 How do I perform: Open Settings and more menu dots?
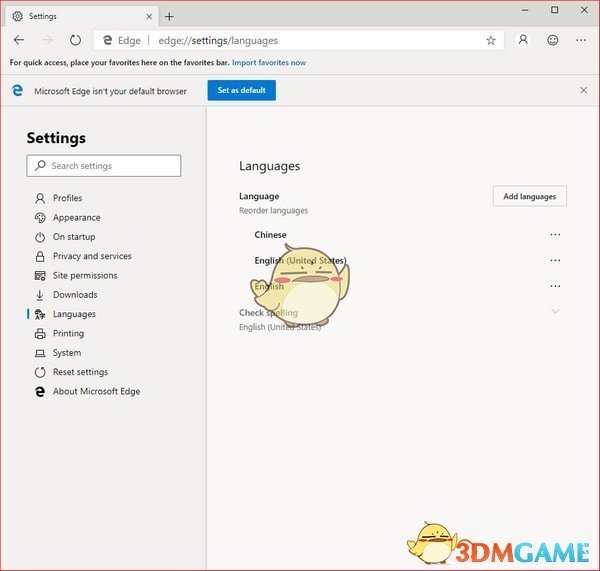tap(581, 40)
